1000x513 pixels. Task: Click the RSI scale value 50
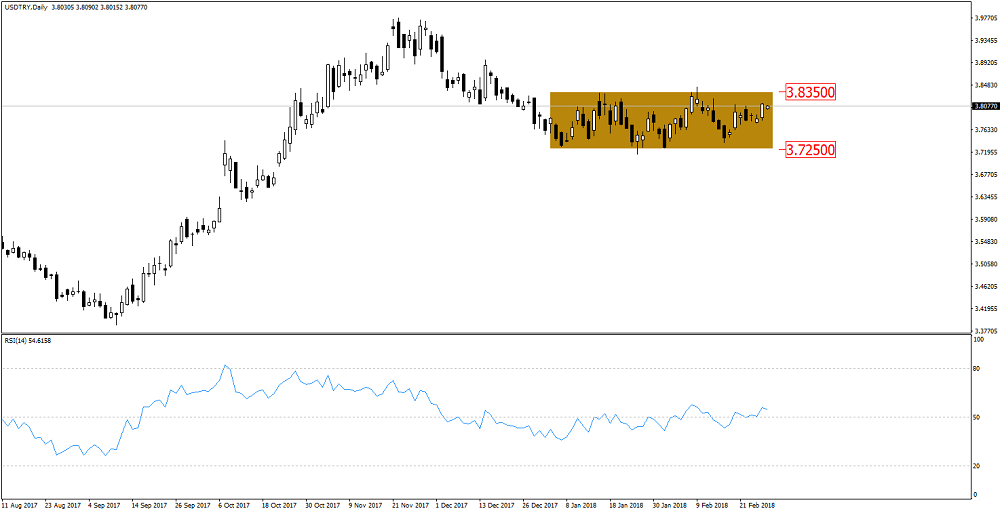(979, 417)
